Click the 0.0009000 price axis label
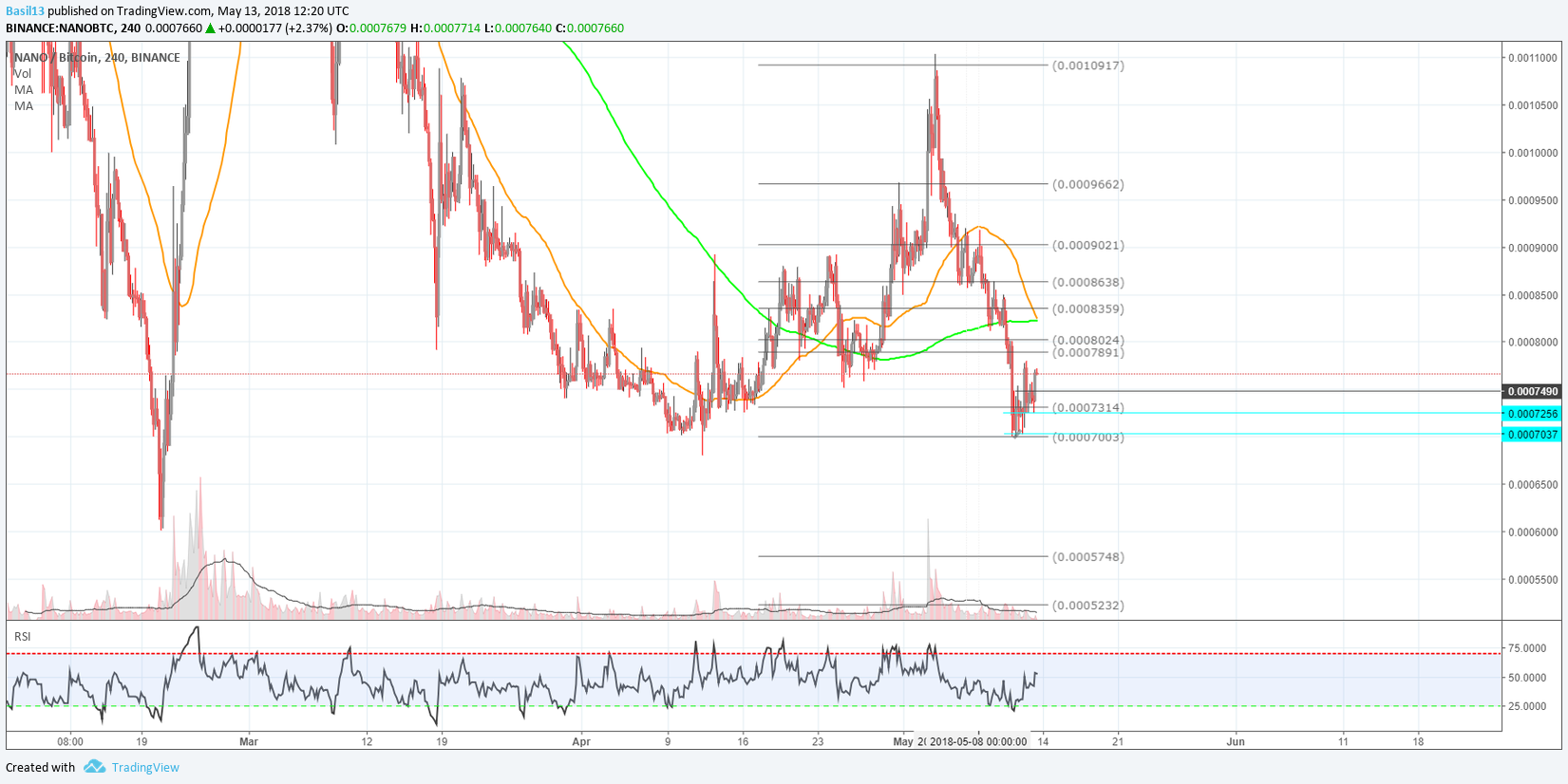1568x784 pixels. coord(1533,247)
